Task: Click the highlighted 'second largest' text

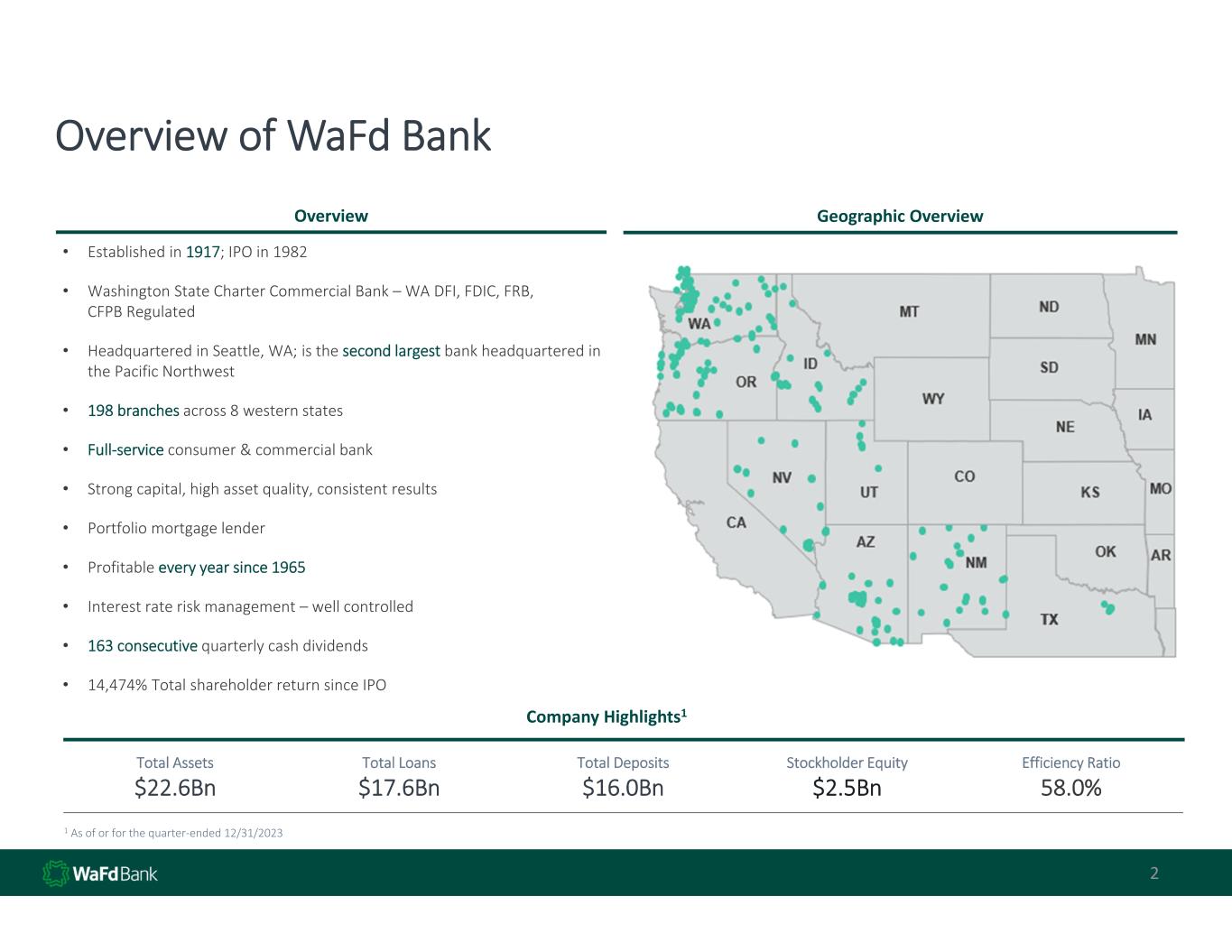Action: pos(391,350)
